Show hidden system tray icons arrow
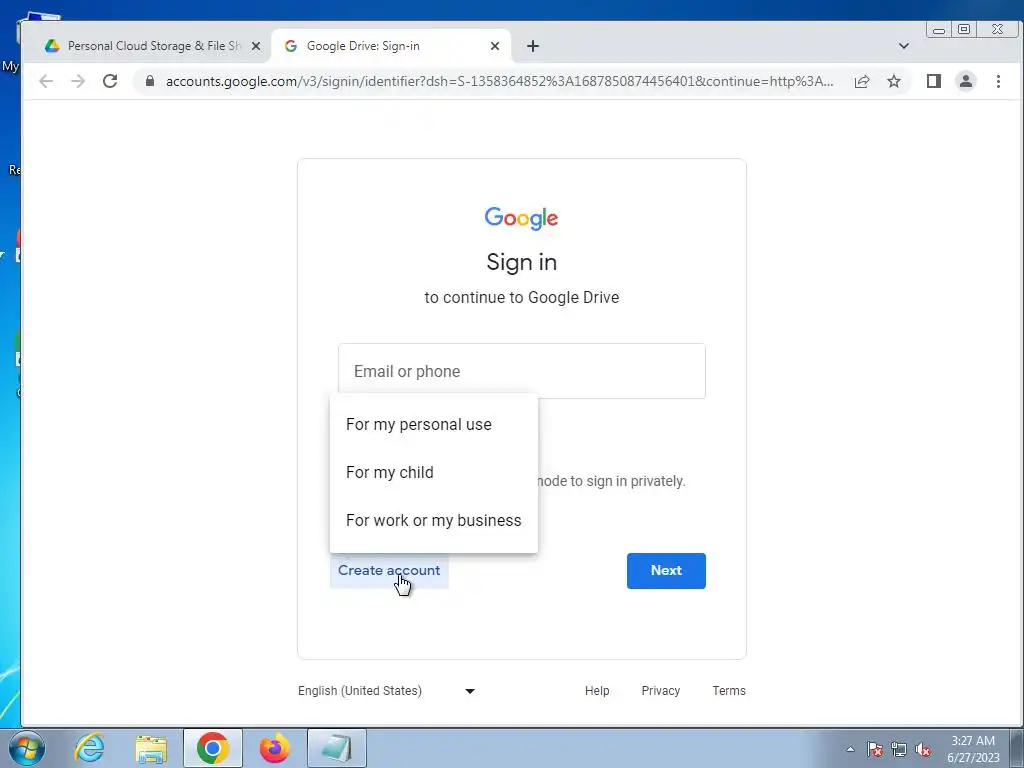The image size is (1024, 768). (x=850, y=750)
